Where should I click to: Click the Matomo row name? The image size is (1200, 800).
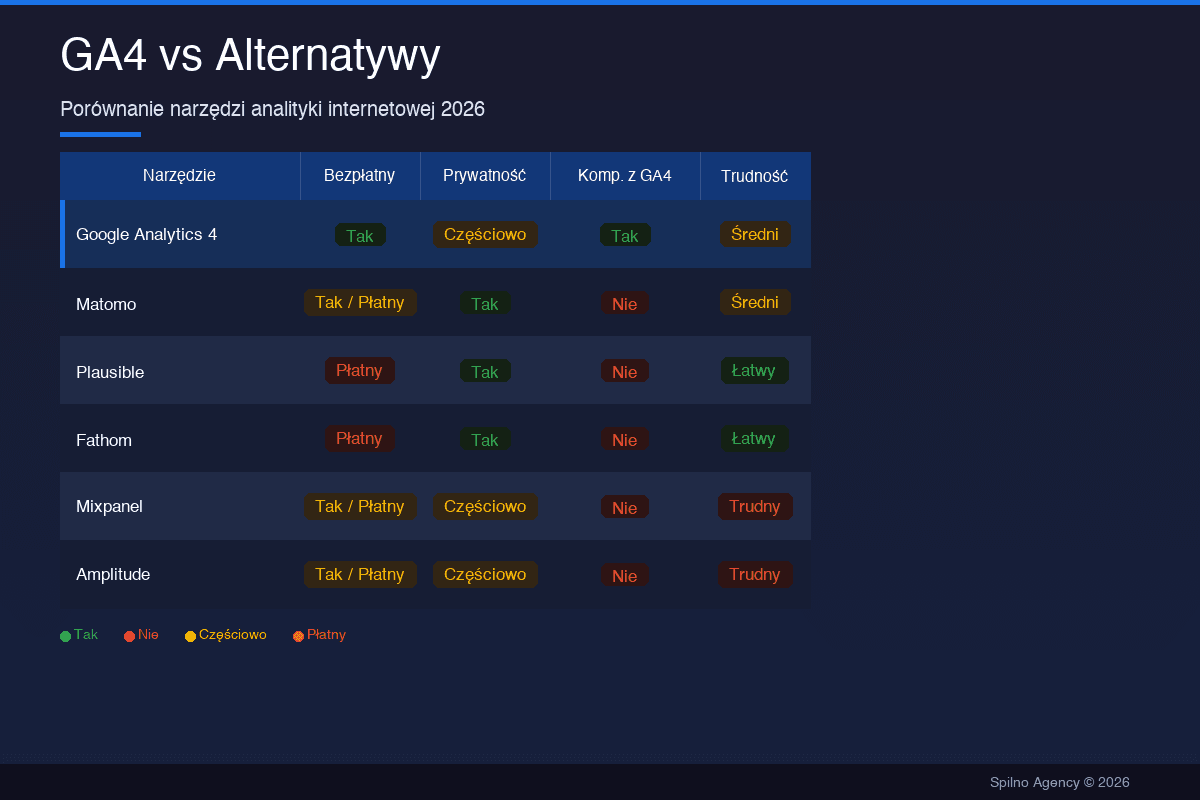coord(106,304)
